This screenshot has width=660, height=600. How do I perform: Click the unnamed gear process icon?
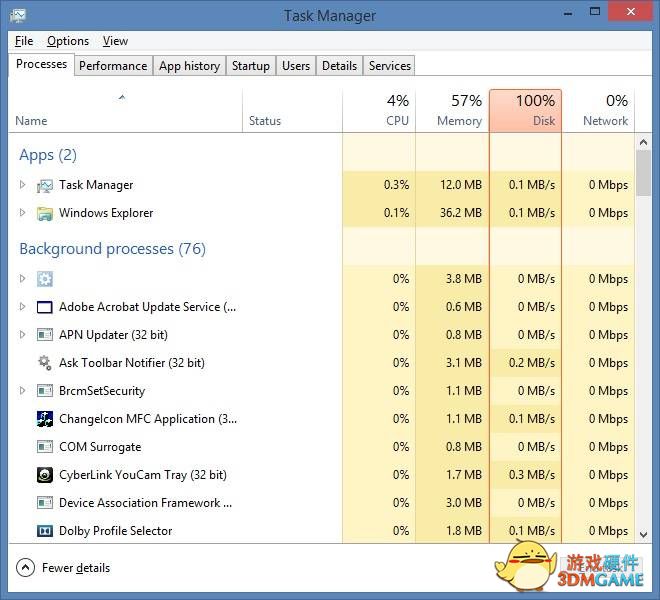pos(45,279)
